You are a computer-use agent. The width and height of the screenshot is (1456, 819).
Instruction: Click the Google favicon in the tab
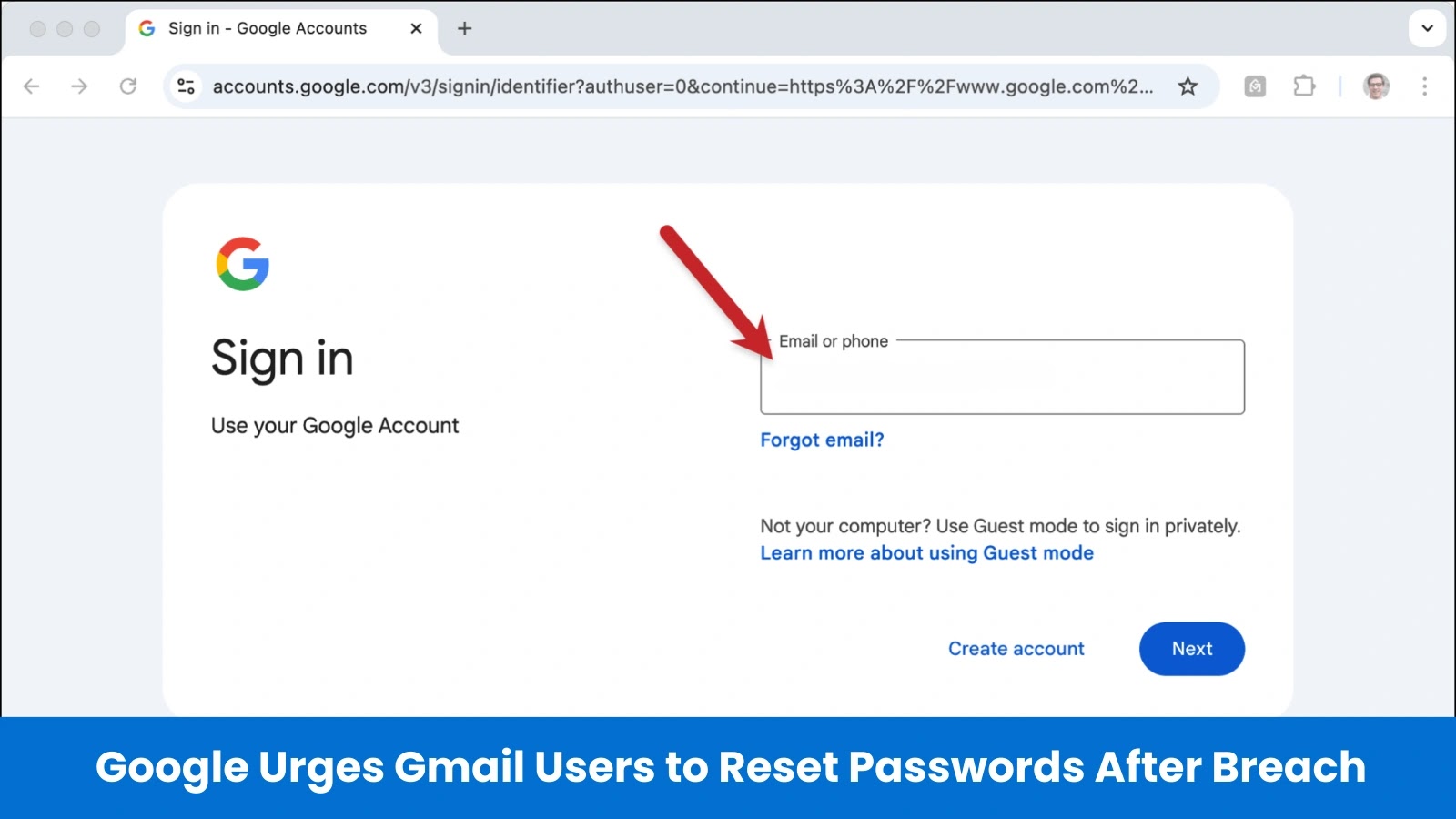click(146, 28)
